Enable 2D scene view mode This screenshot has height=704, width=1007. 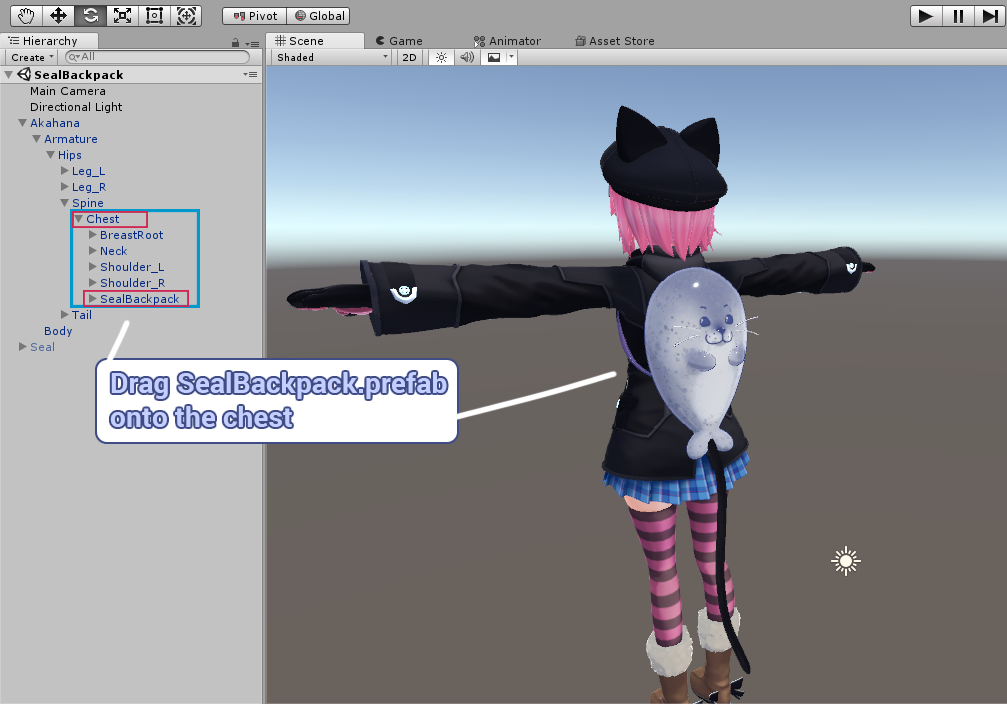pos(409,57)
